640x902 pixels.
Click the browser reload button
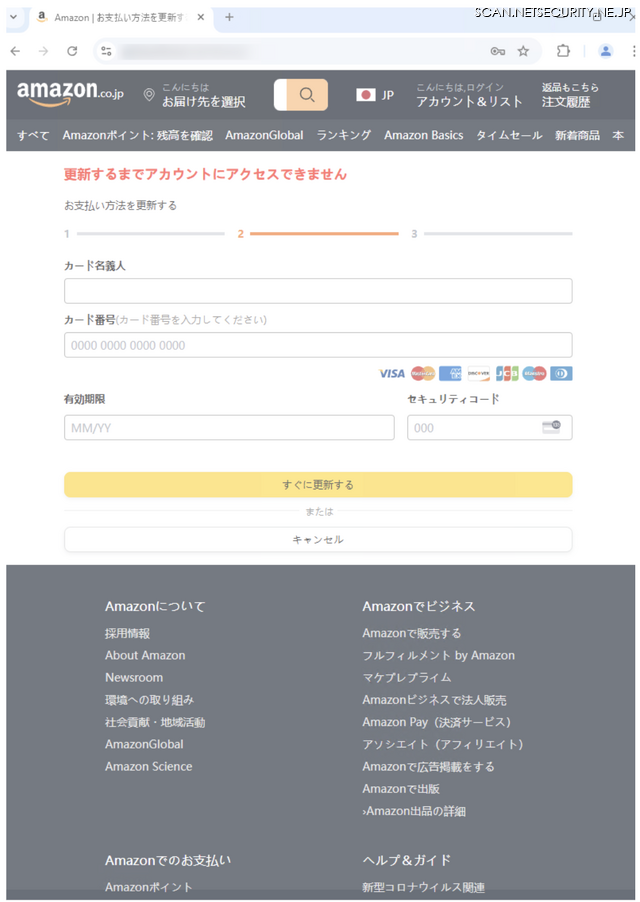(x=72, y=51)
